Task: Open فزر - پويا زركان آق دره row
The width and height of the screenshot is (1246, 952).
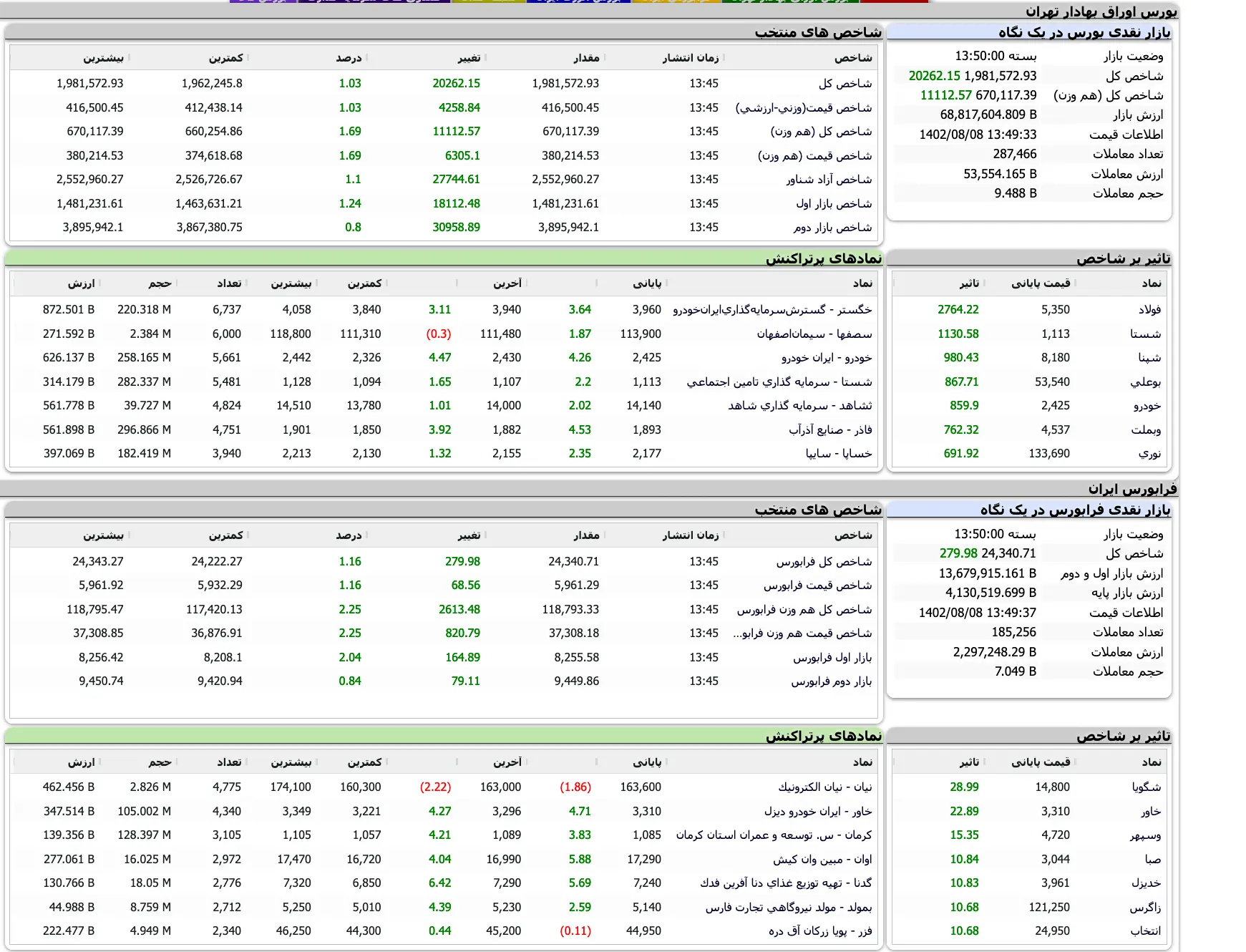Action: 820,931
